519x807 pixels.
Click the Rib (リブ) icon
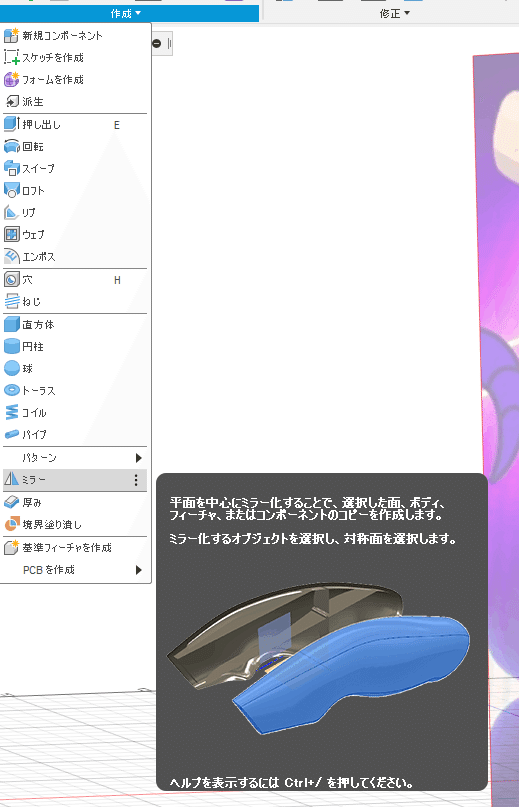click(x=11, y=212)
